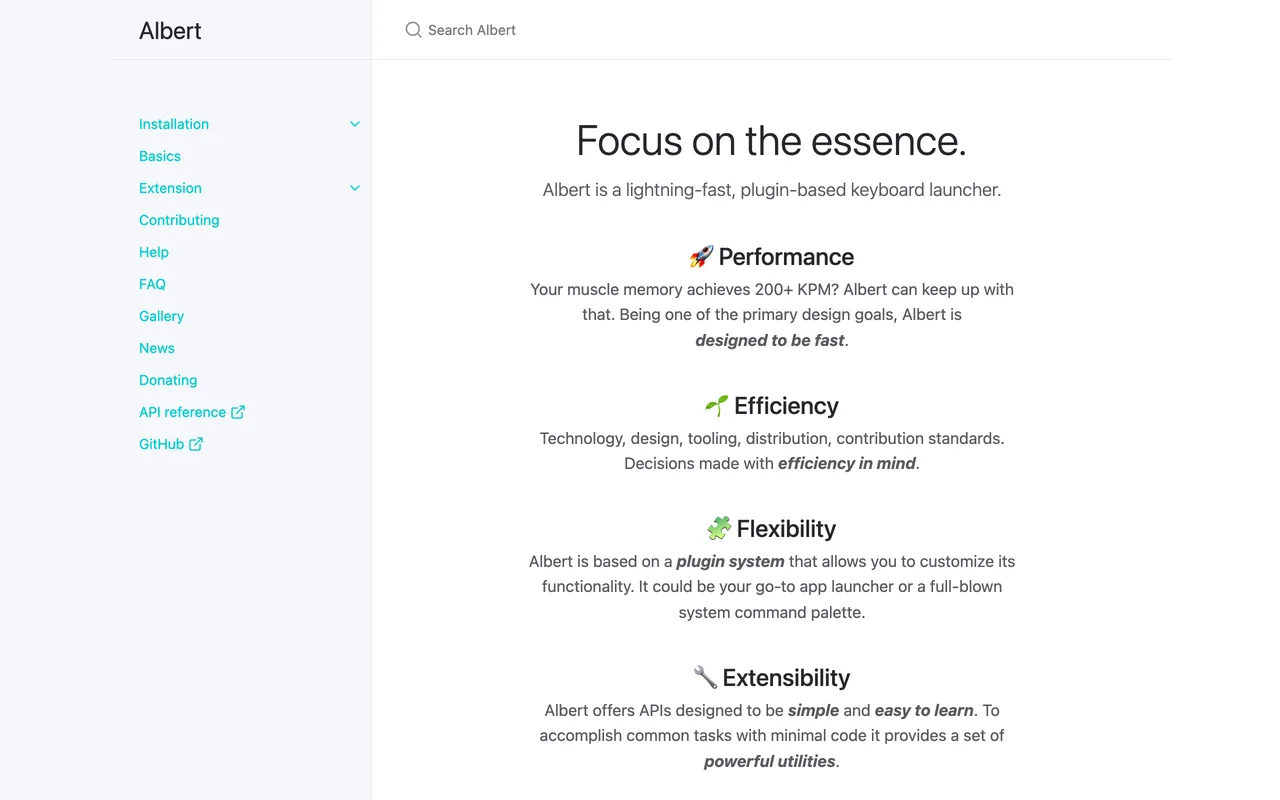Open the Gallery link
The width and height of the screenshot is (1280, 800).
[161, 316]
